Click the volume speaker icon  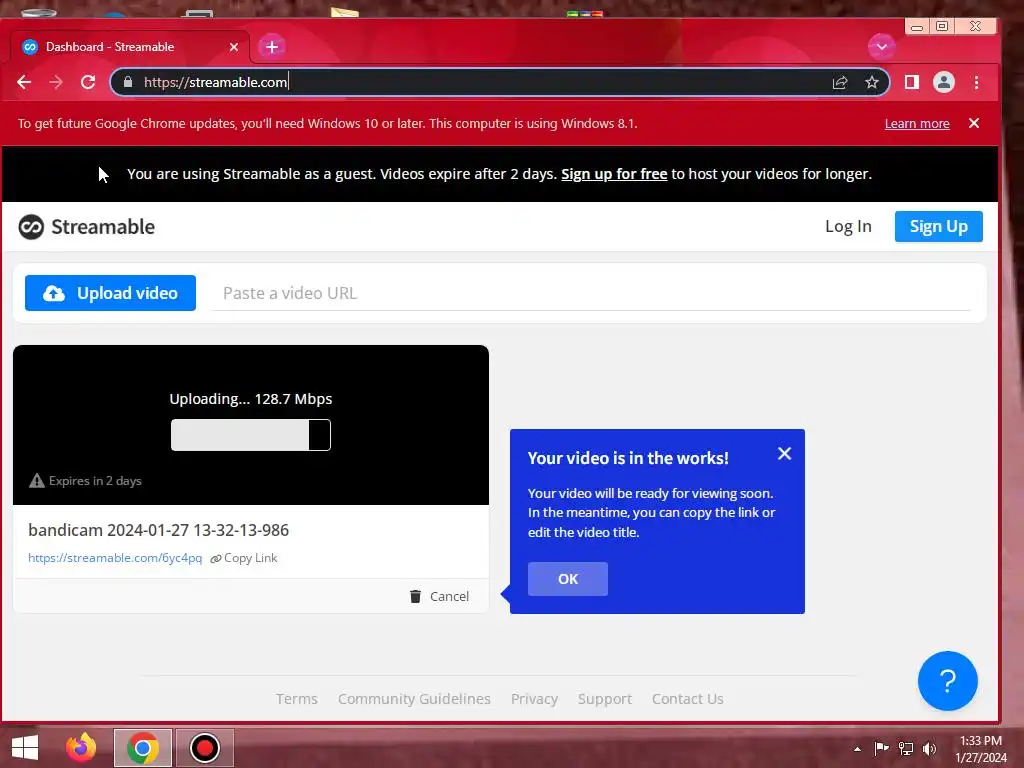929,748
